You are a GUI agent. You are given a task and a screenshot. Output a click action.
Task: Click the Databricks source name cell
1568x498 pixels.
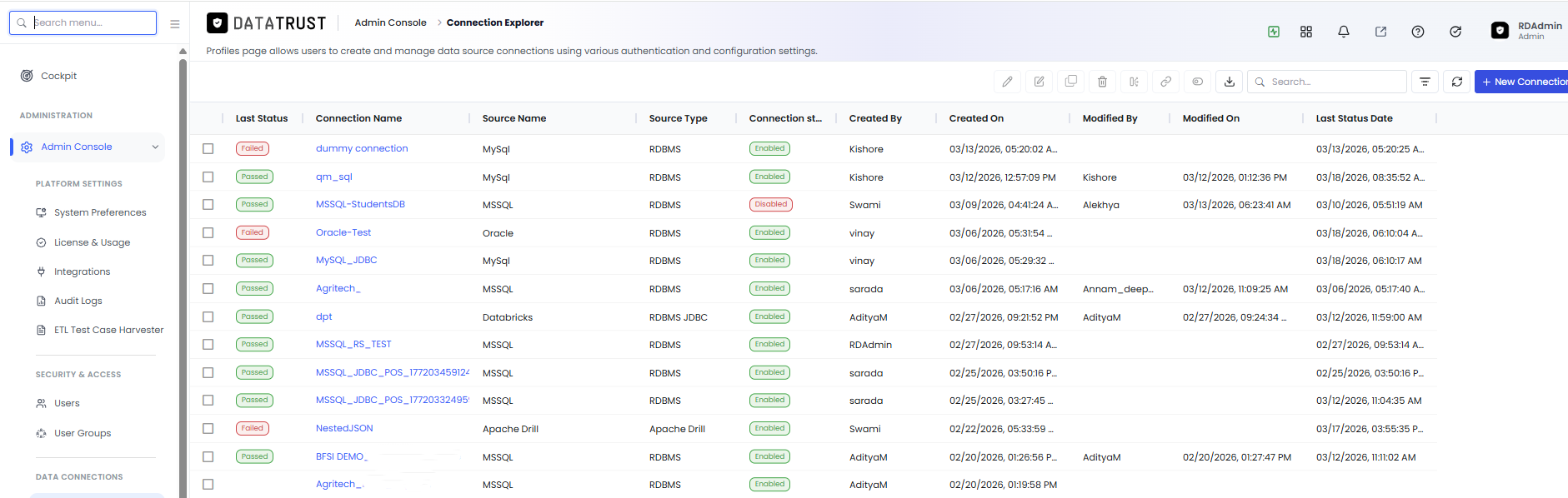(507, 317)
